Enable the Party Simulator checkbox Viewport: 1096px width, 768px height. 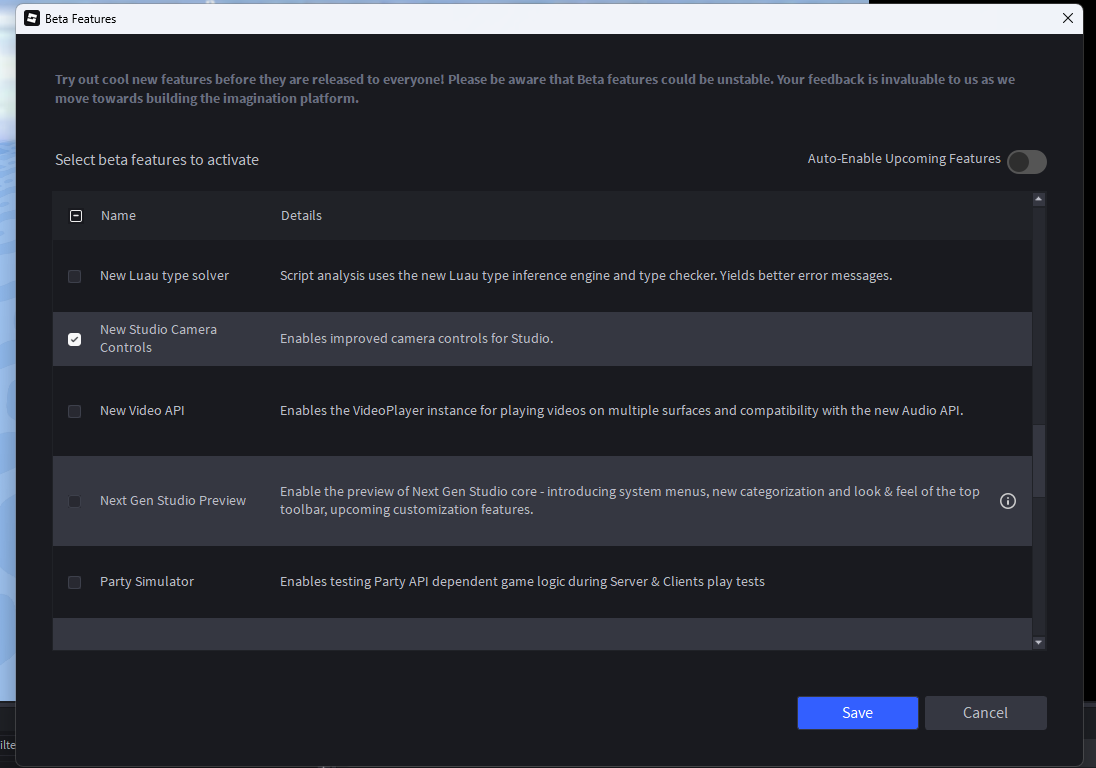(75, 583)
